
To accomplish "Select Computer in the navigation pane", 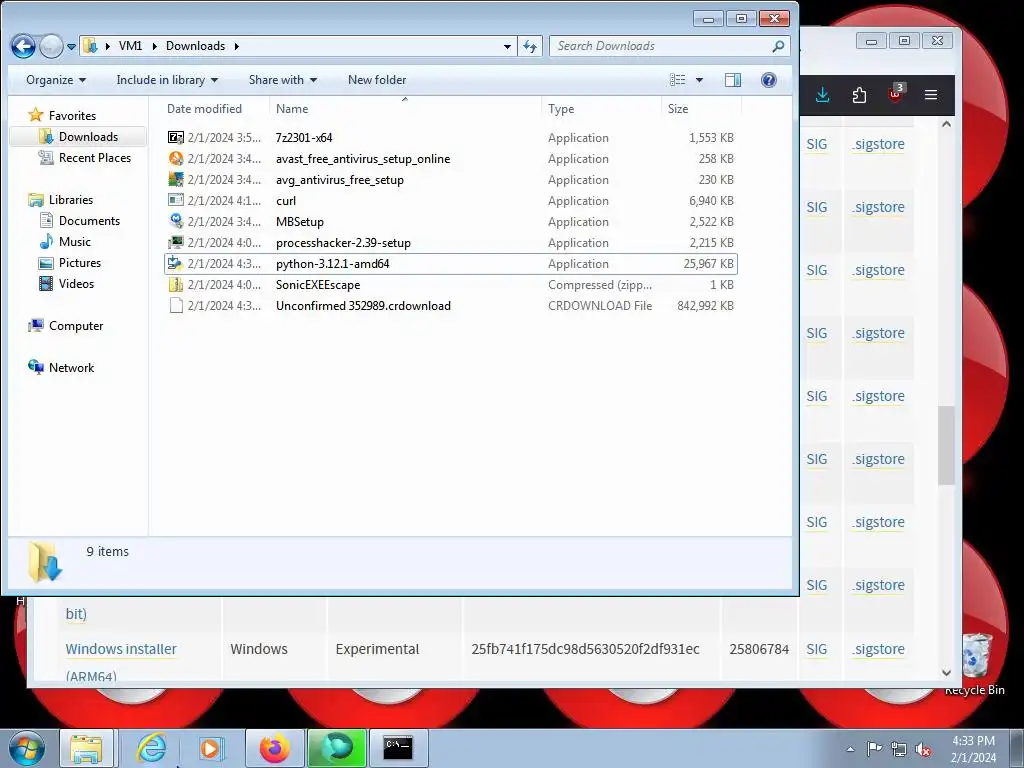I will pyautogui.click(x=76, y=326).
